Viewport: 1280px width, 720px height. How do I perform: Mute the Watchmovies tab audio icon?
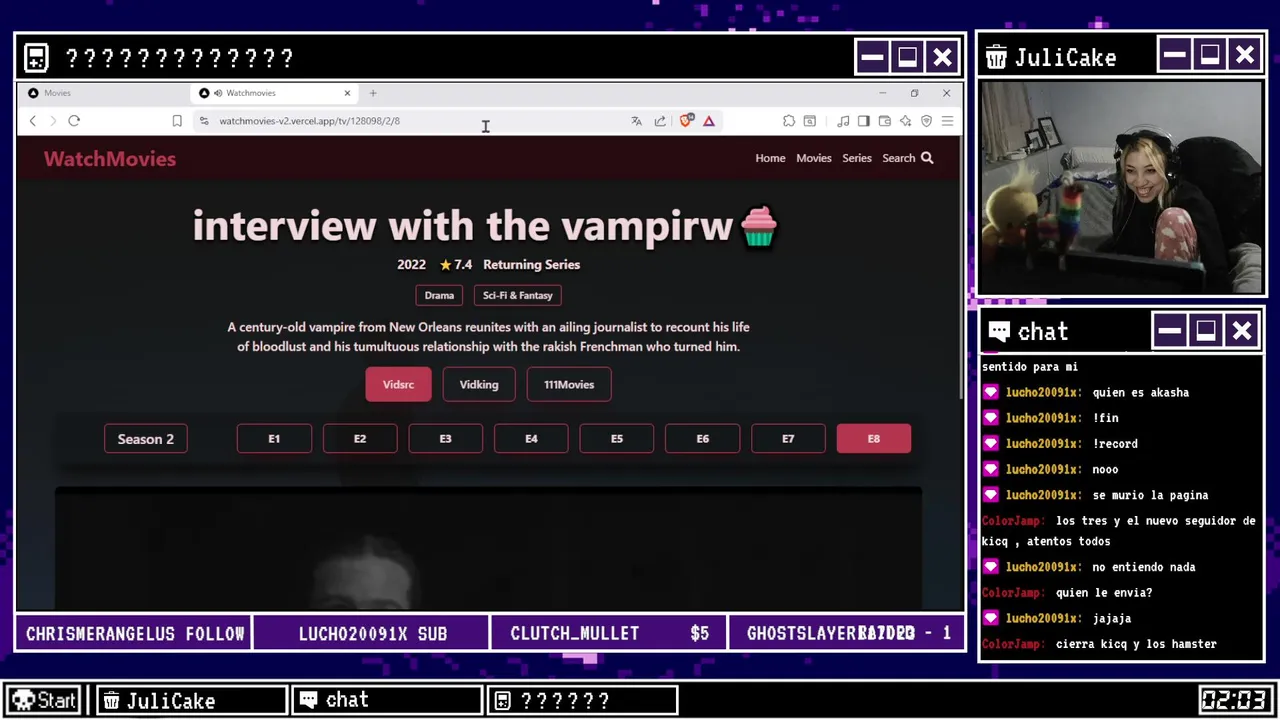217,93
